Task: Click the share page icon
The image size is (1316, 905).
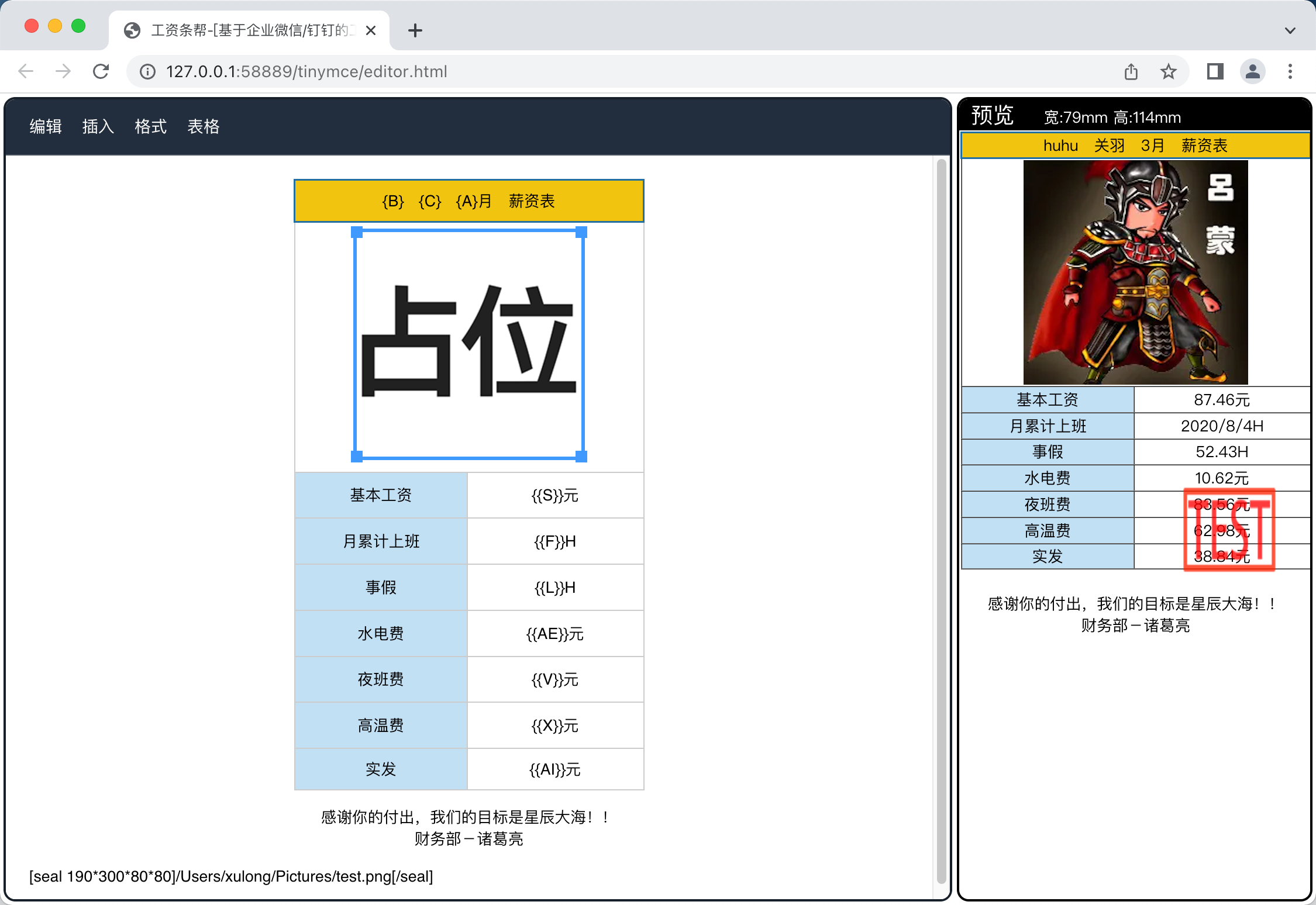Action: pyautogui.click(x=1131, y=71)
